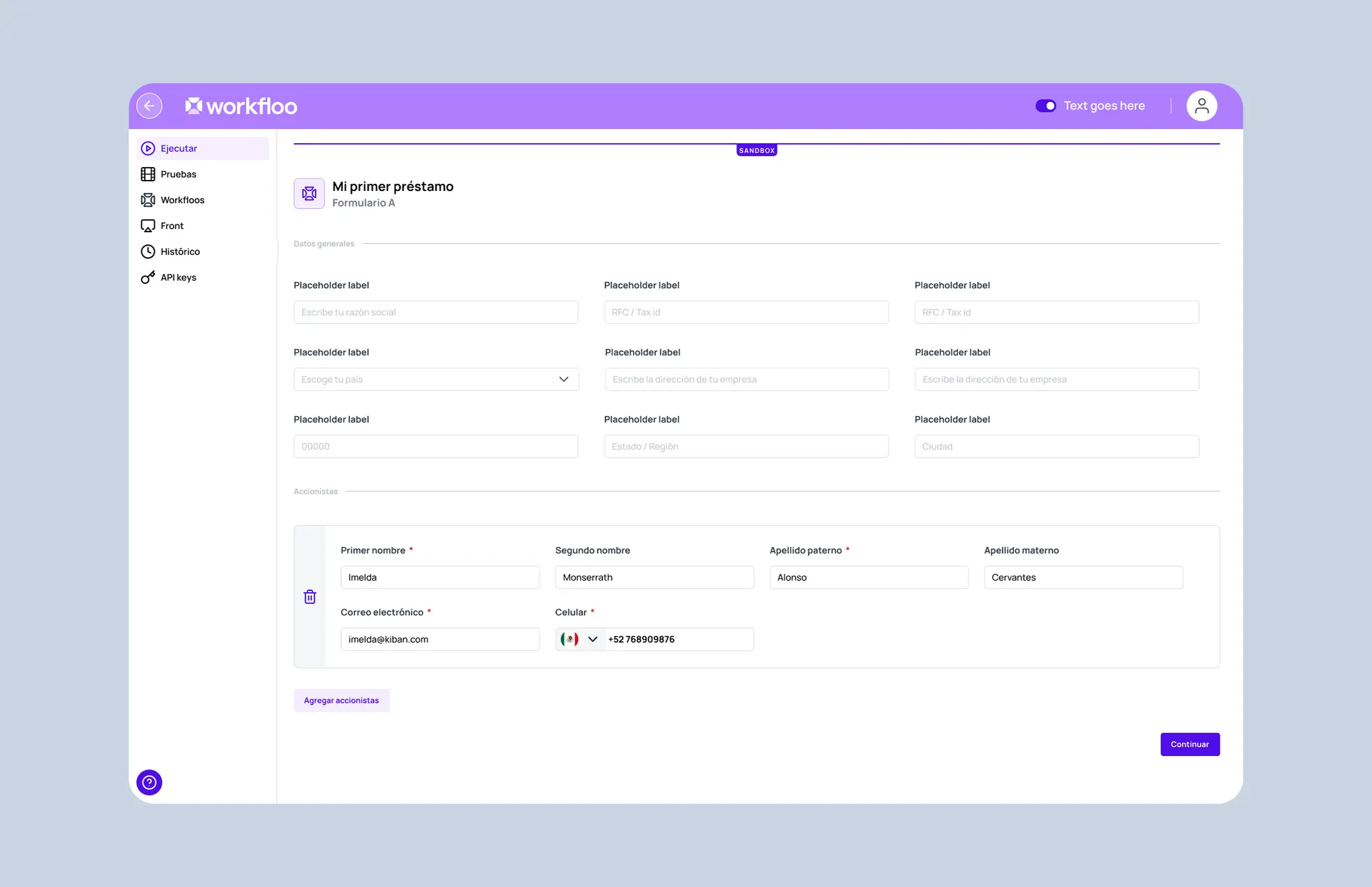The image size is (1372, 887).
Task: Click the back arrow button in header
Action: click(x=149, y=106)
